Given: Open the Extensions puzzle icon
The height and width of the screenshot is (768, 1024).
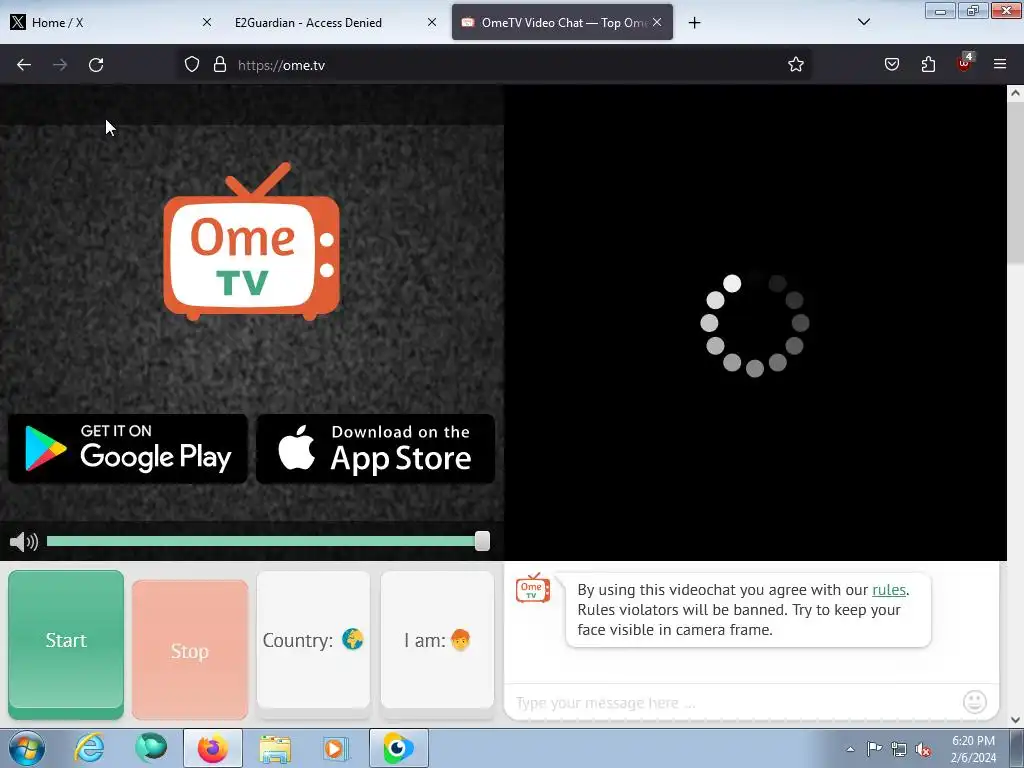Looking at the screenshot, I should [x=928, y=64].
